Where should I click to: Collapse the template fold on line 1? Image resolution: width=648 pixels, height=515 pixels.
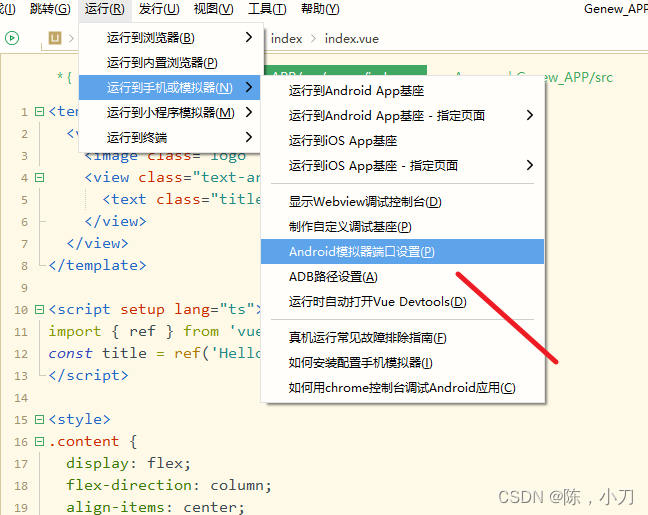point(39,112)
